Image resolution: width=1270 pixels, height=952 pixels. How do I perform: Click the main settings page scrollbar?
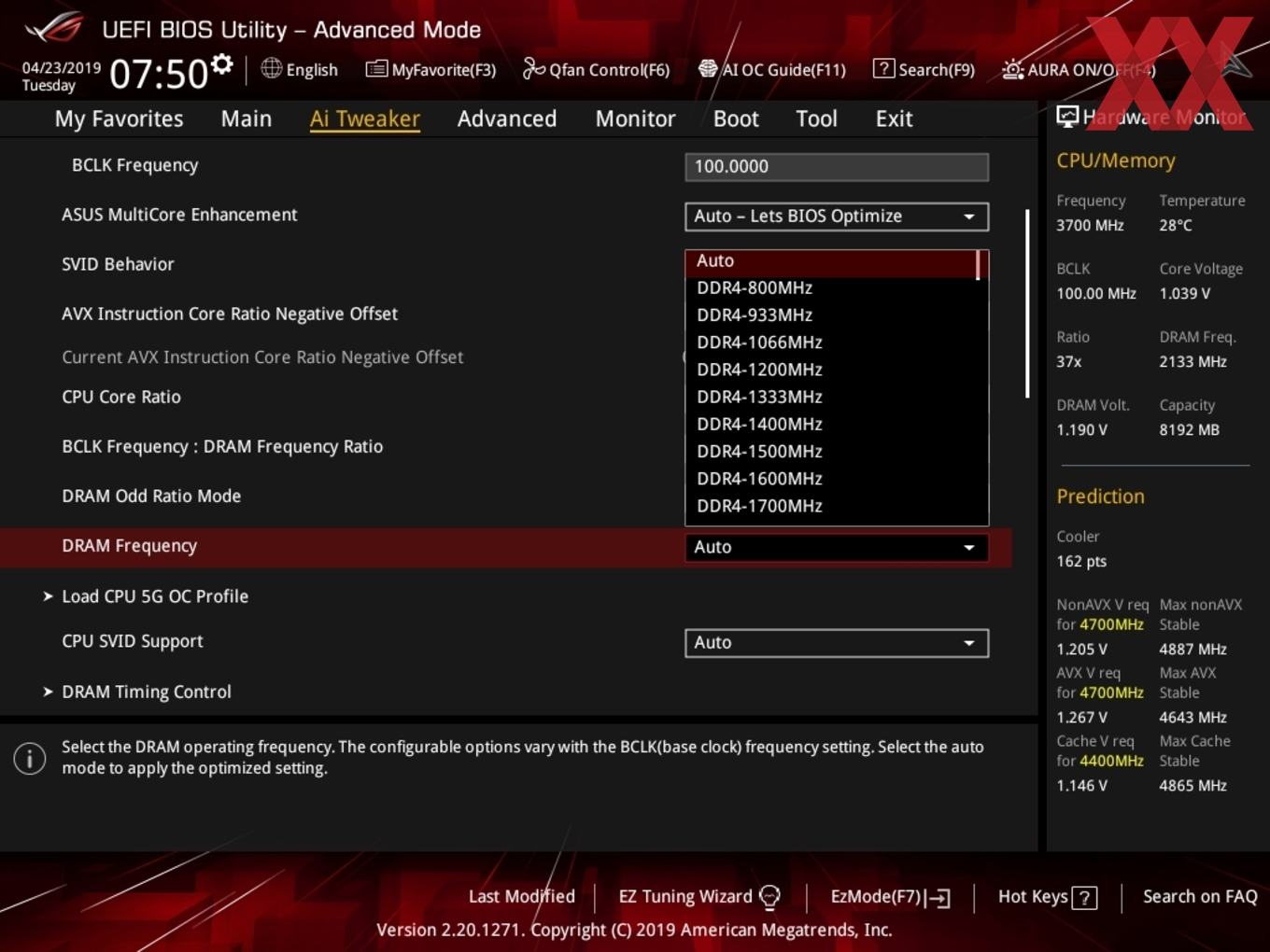pyautogui.click(x=1027, y=303)
